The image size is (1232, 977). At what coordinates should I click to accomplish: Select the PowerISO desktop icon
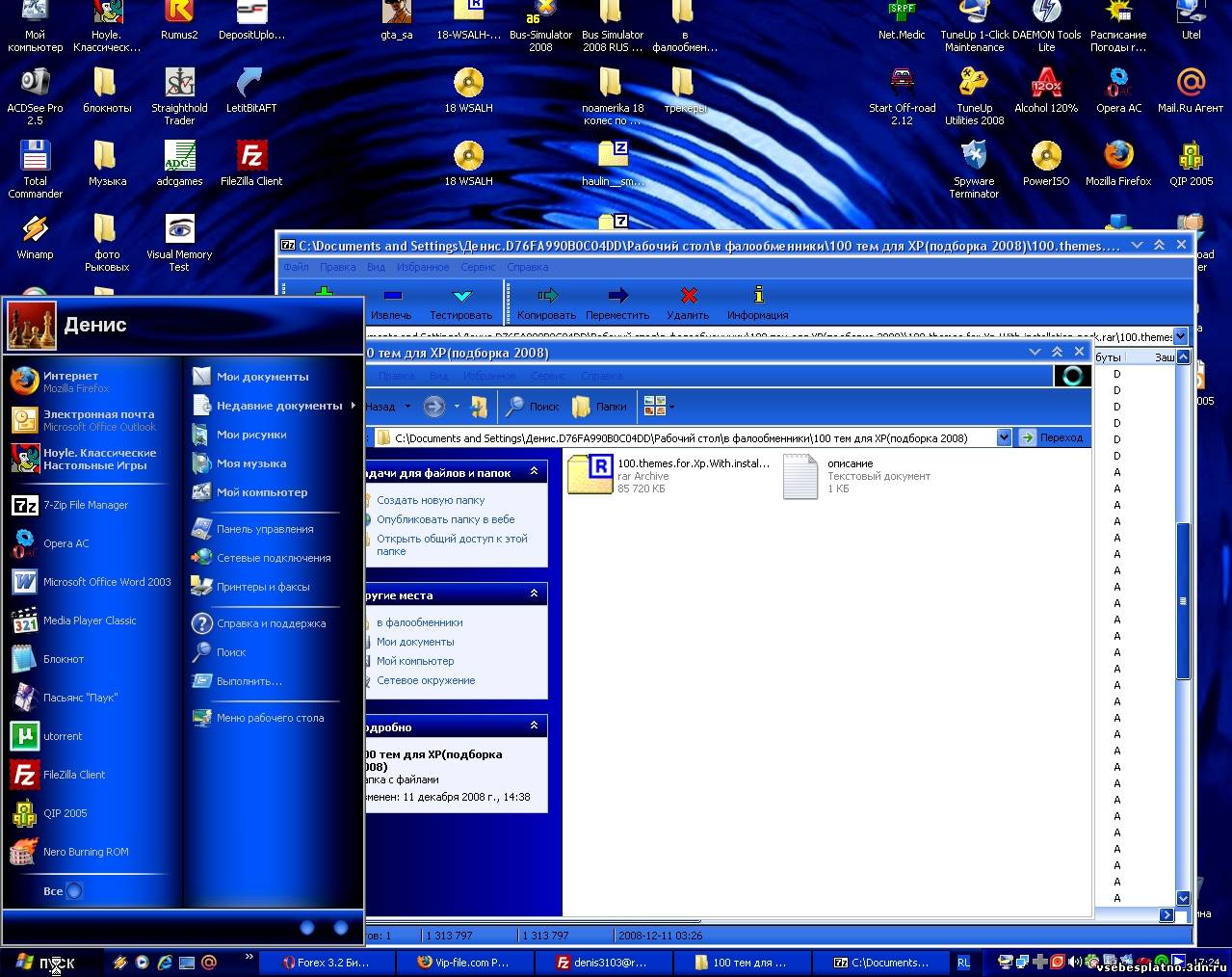coord(1046,163)
